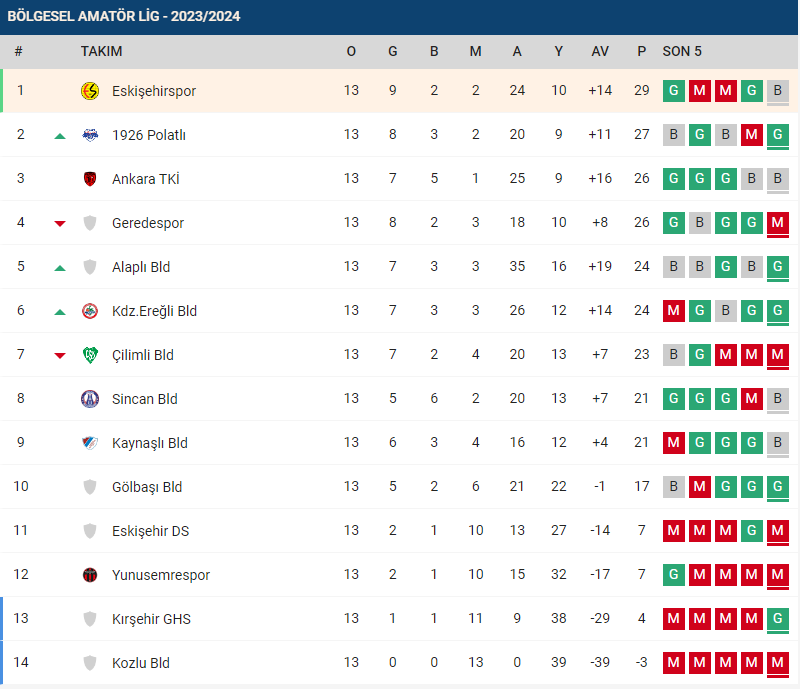Viewport: 800px width, 689px height.
Task: Click the AV goal-difference column header
Action: pyautogui.click(x=600, y=51)
